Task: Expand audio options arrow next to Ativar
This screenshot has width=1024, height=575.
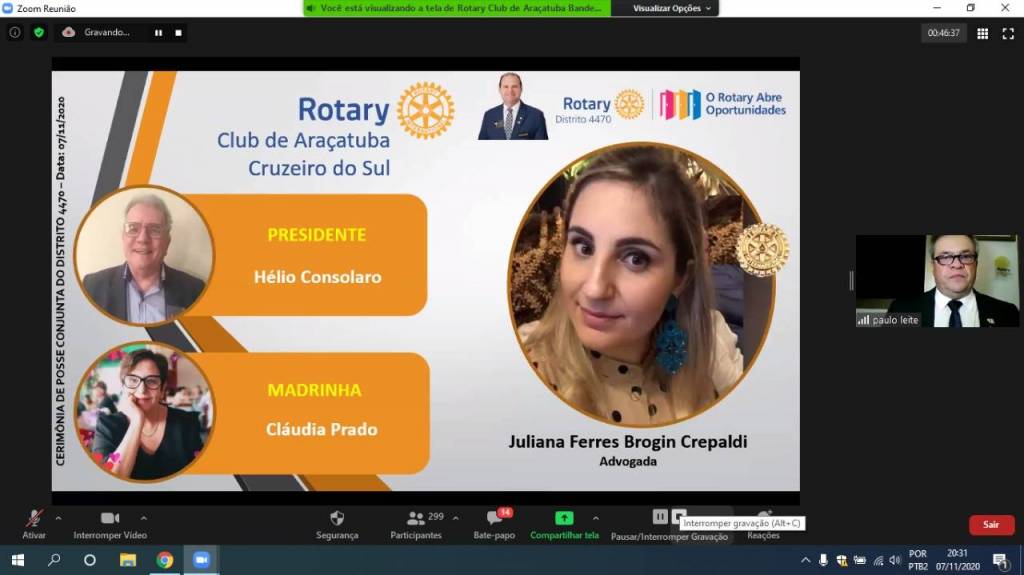Action: pos(58,518)
